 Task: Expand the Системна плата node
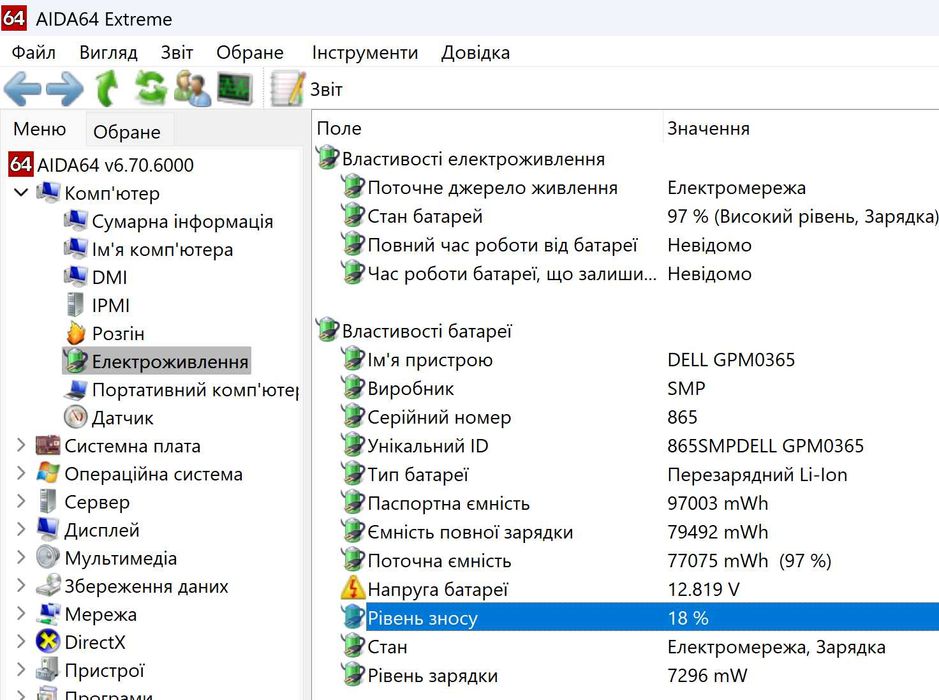tap(21, 445)
